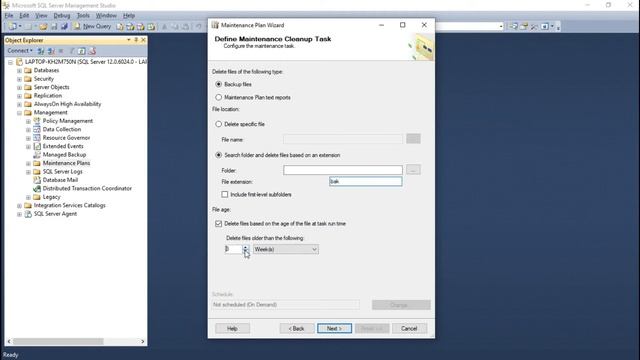Select Maintenance Plan text reports radio button
The height and width of the screenshot is (360, 640).
(x=219, y=98)
